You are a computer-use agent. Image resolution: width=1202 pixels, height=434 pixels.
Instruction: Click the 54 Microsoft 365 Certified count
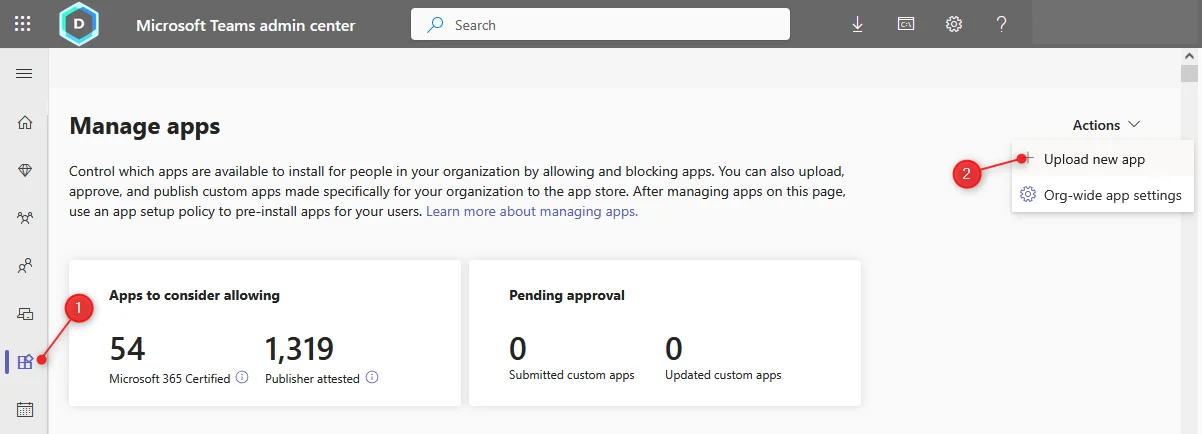click(x=127, y=349)
